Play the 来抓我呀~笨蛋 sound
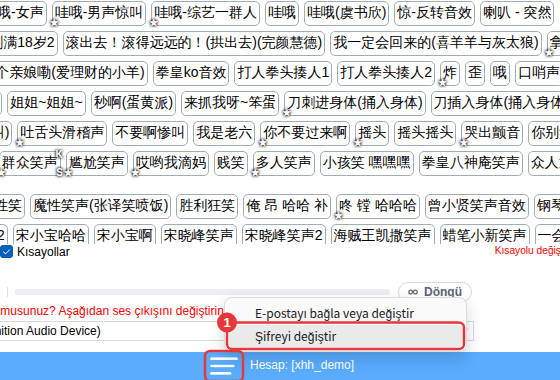This screenshot has height=380, width=560. pos(230,103)
